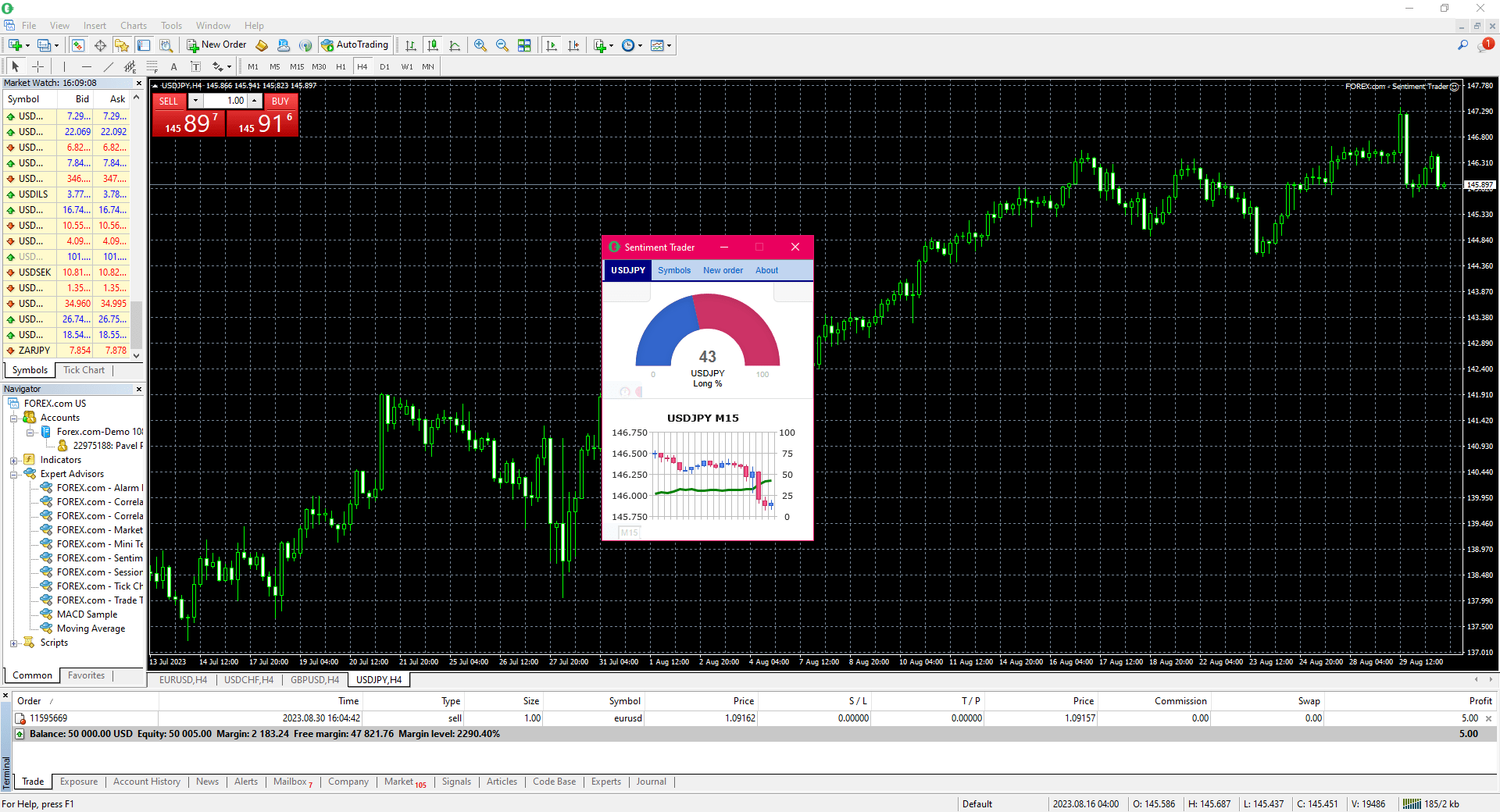Tile the chart windows

pos(525,45)
